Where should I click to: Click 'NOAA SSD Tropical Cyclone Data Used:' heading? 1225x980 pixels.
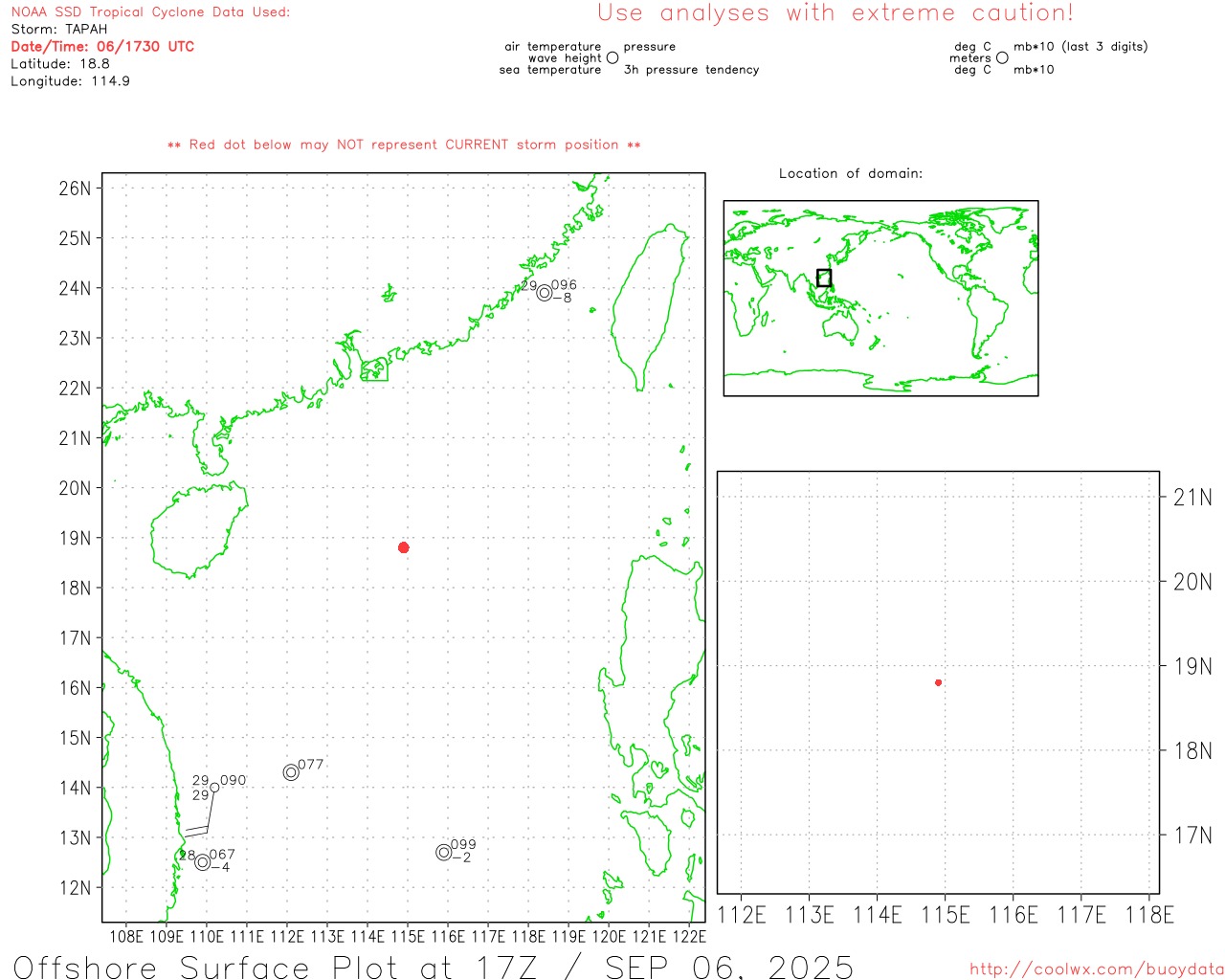pyautogui.click(x=150, y=12)
